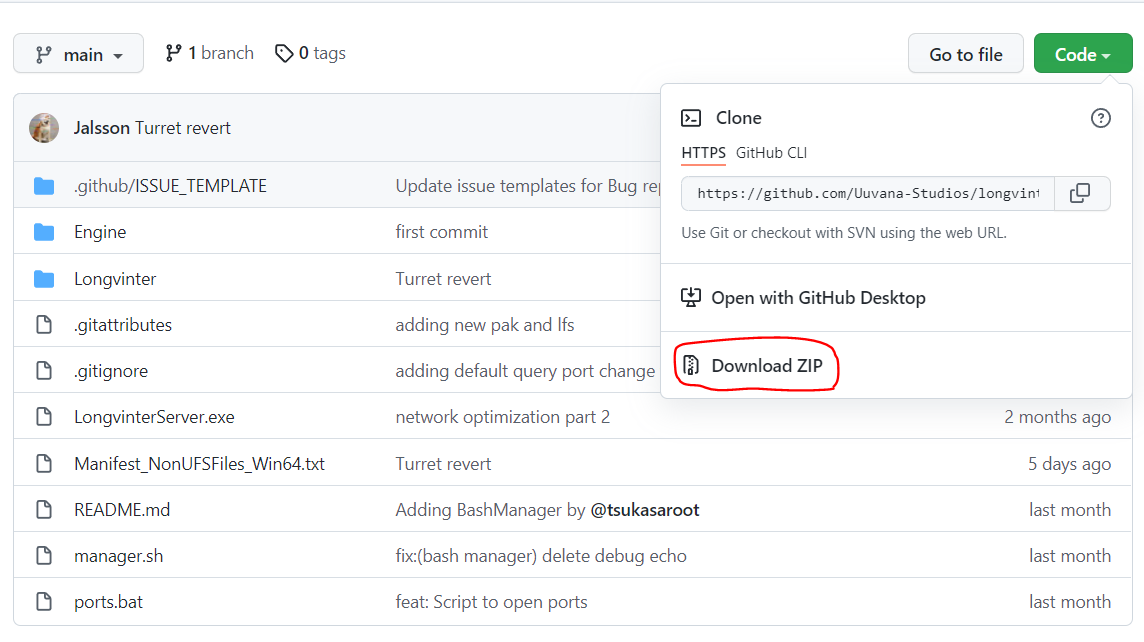Click the branch icon beside 1 branch
Viewport: 1144px width, 642px height.
click(173, 53)
